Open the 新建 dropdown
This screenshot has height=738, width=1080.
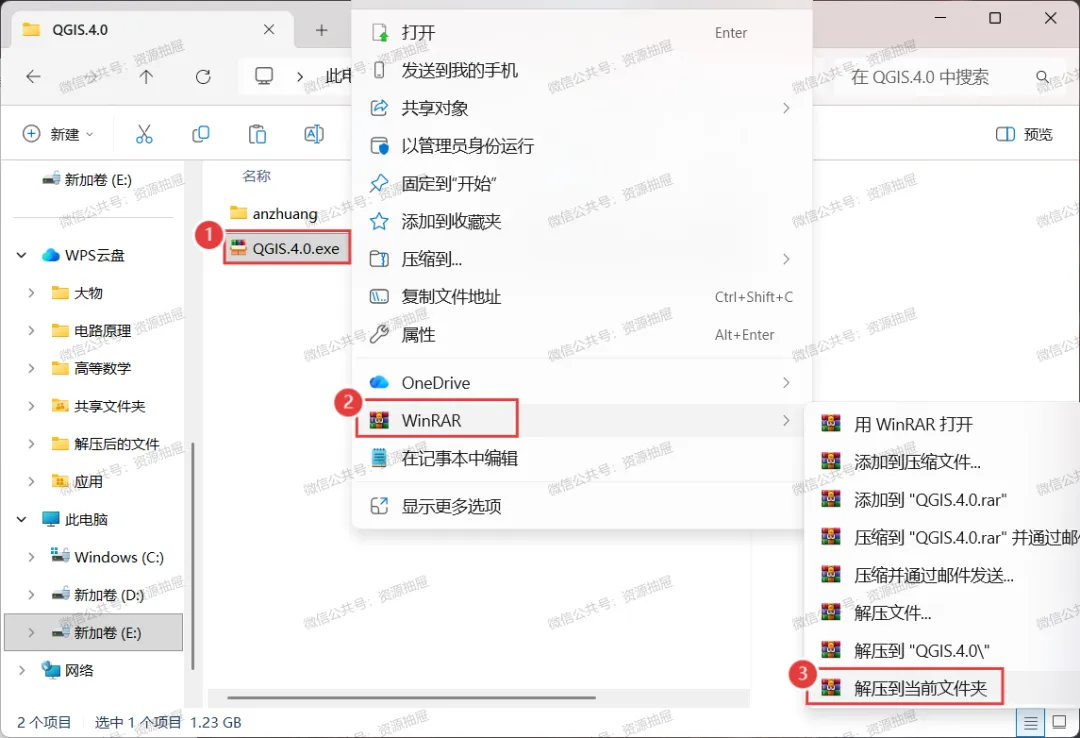(x=59, y=134)
